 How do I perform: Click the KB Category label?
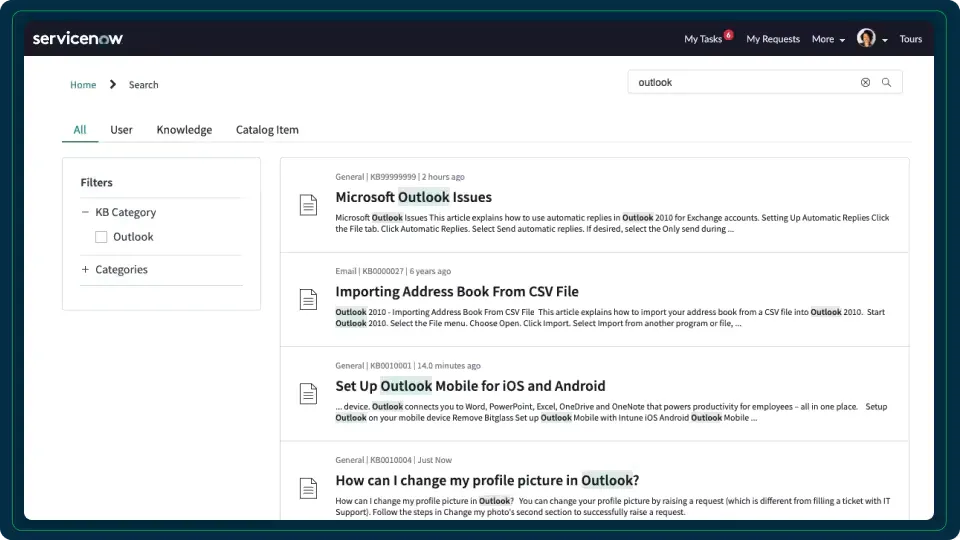click(x=126, y=212)
